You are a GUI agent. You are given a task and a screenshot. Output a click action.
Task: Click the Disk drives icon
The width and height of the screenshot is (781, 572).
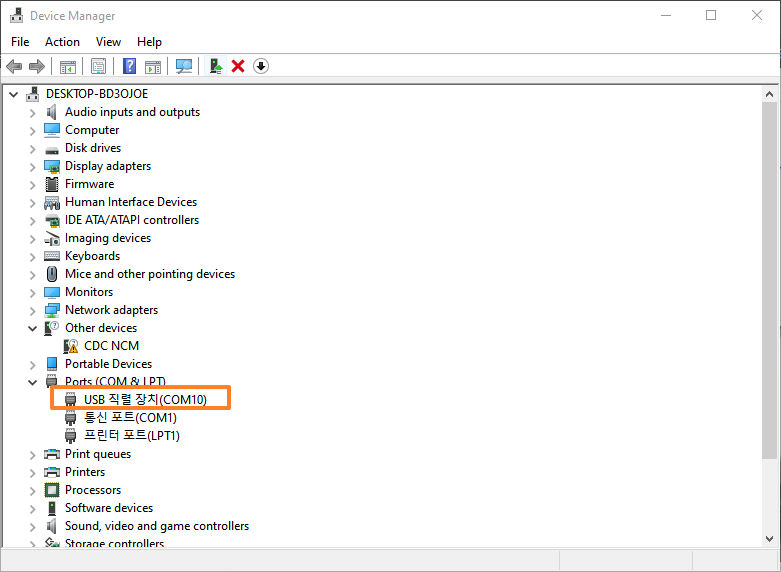[52, 149]
